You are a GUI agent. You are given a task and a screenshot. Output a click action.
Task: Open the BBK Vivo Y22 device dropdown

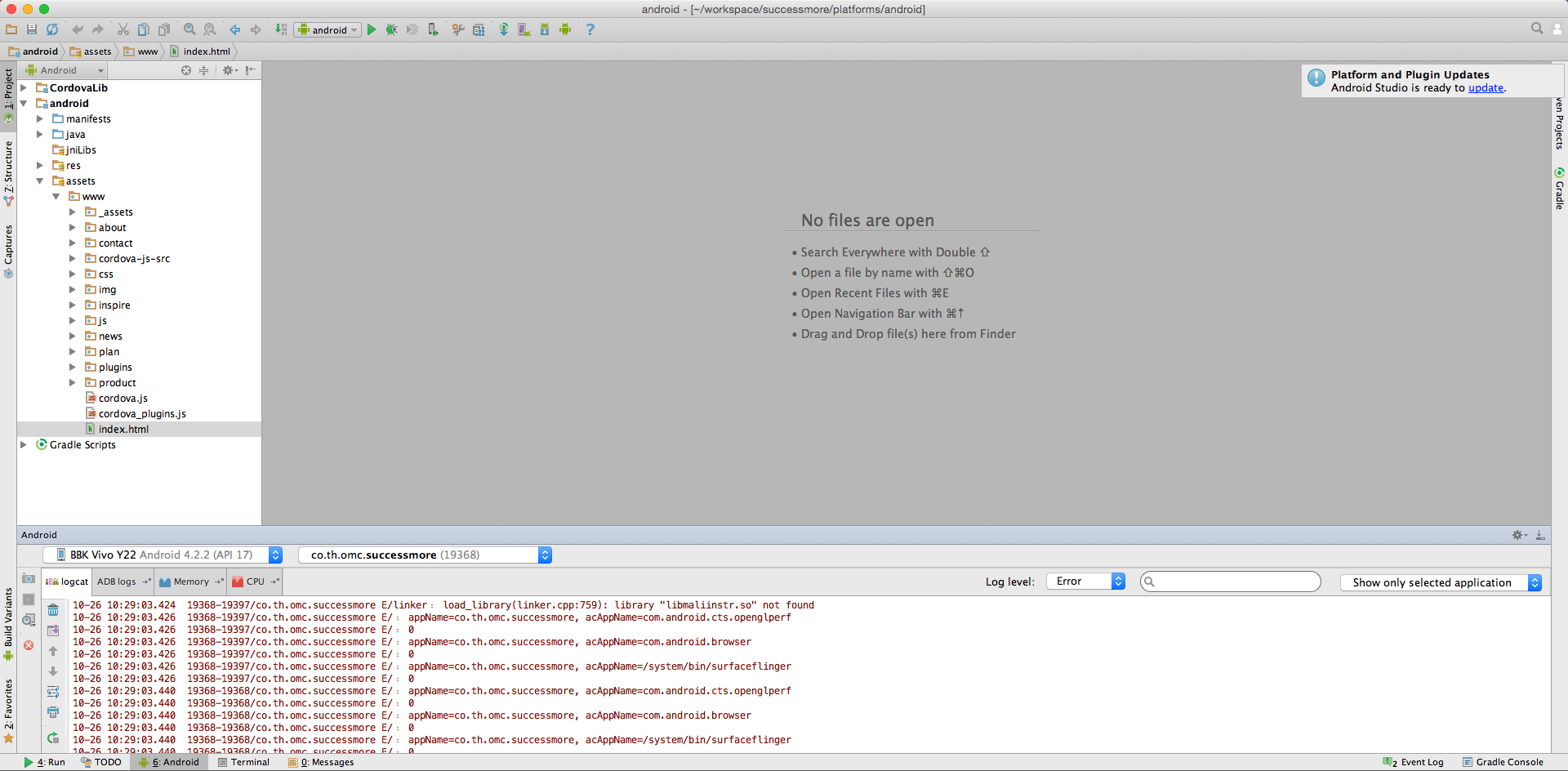163,555
